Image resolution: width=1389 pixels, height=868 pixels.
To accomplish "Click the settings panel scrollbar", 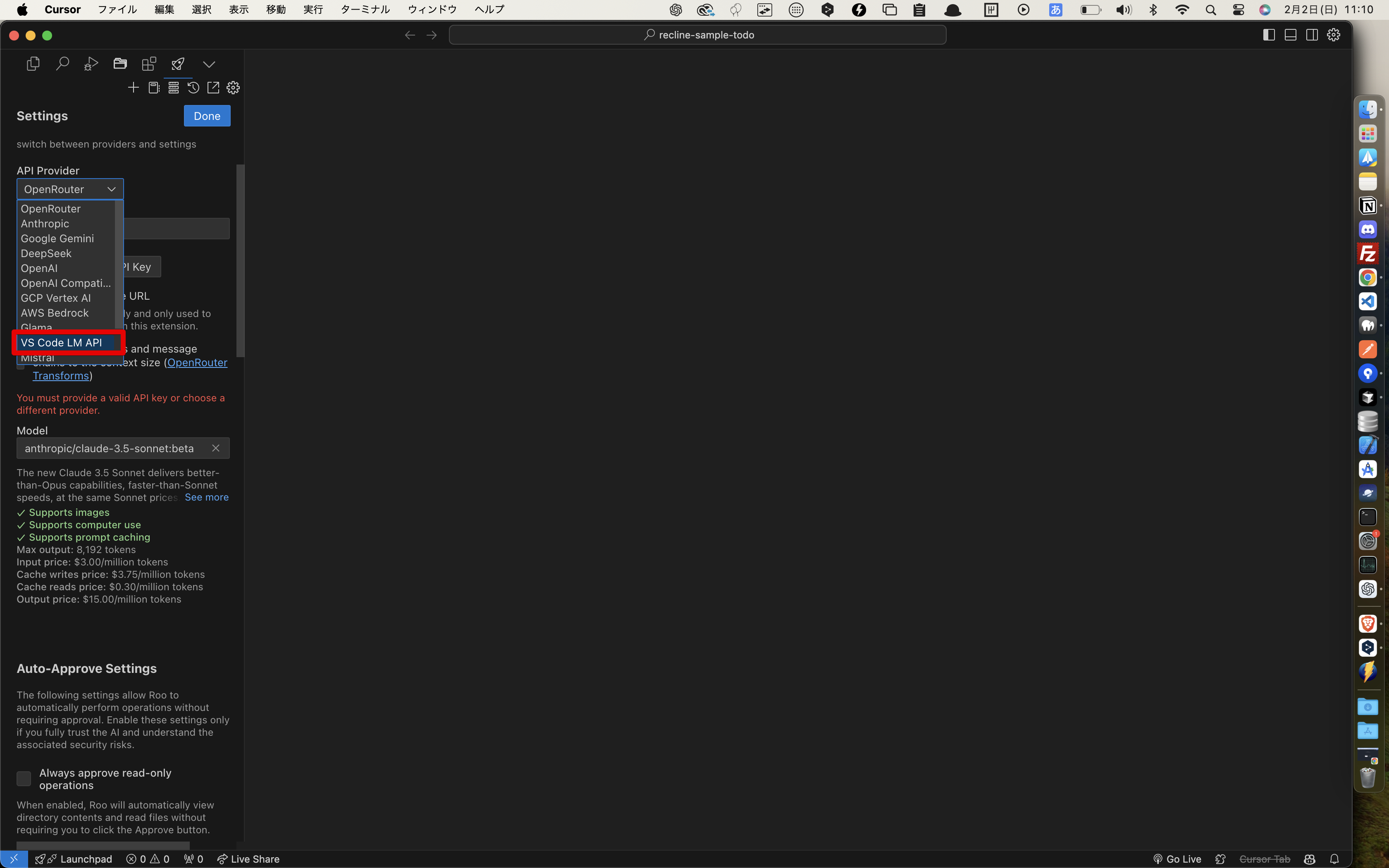I will pos(241,261).
